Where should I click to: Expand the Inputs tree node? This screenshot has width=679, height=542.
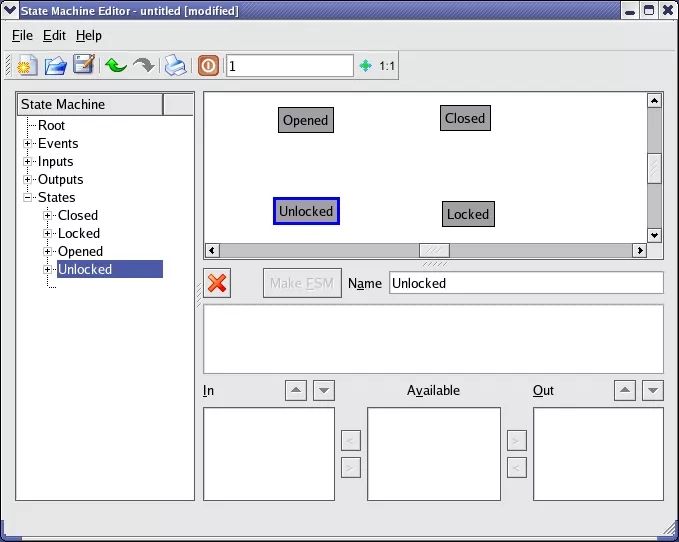[29, 162]
